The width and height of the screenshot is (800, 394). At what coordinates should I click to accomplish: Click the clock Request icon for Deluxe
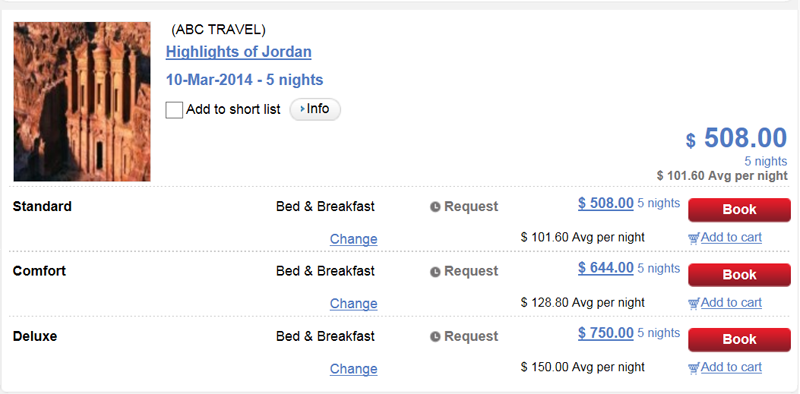435,337
